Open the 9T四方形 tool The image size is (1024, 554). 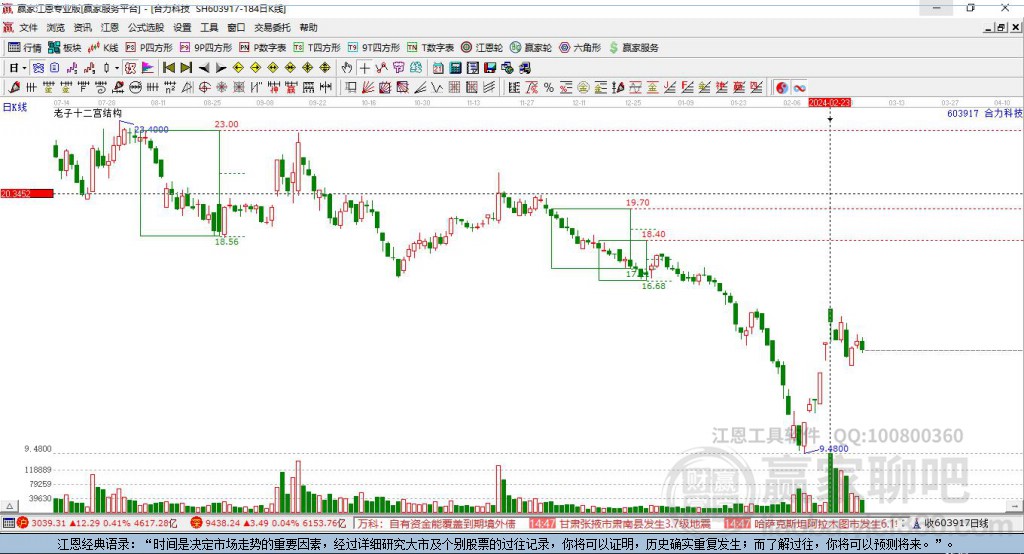pyautogui.click(x=374, y=48)
